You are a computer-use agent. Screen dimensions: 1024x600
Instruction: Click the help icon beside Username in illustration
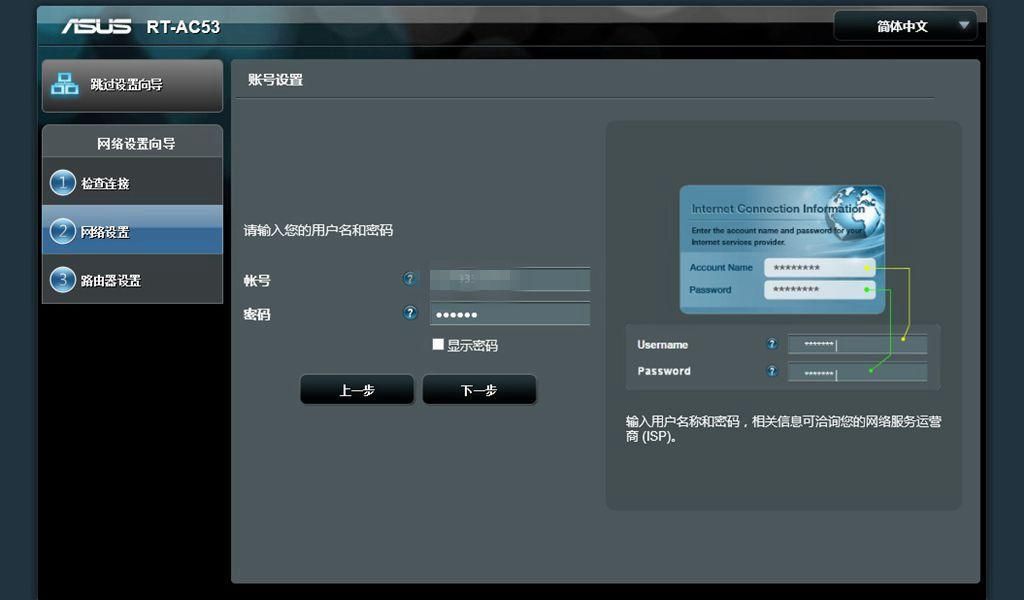772,343
